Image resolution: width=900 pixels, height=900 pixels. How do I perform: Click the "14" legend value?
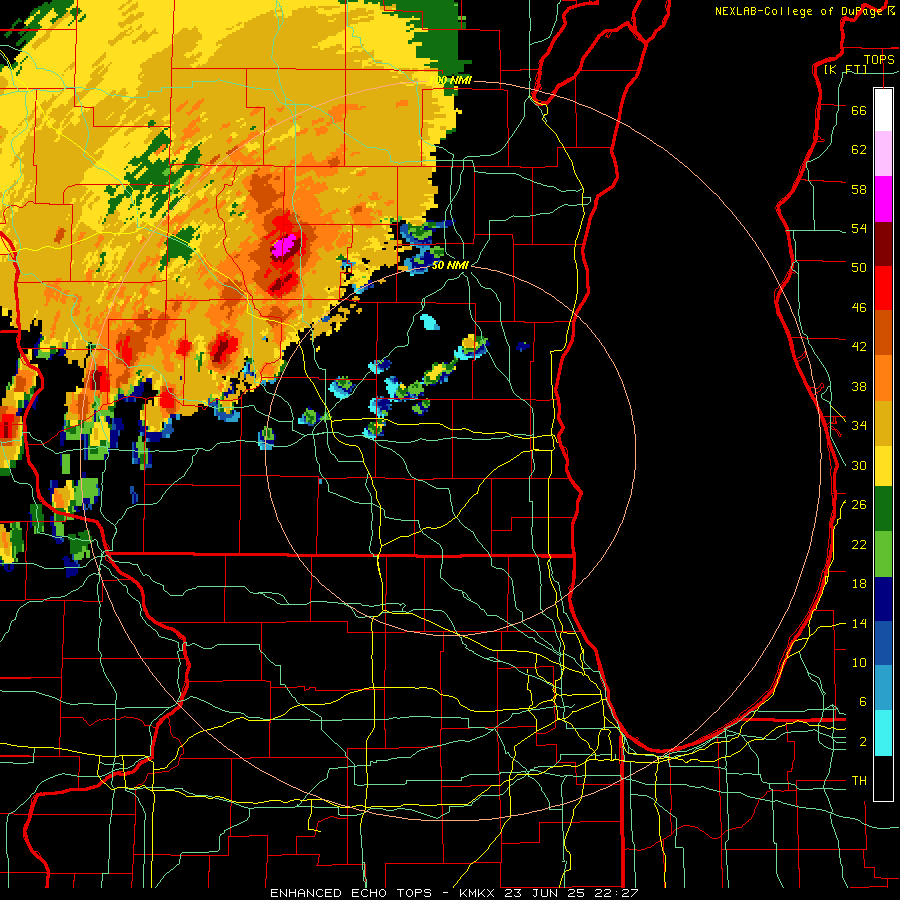(859, 623)
